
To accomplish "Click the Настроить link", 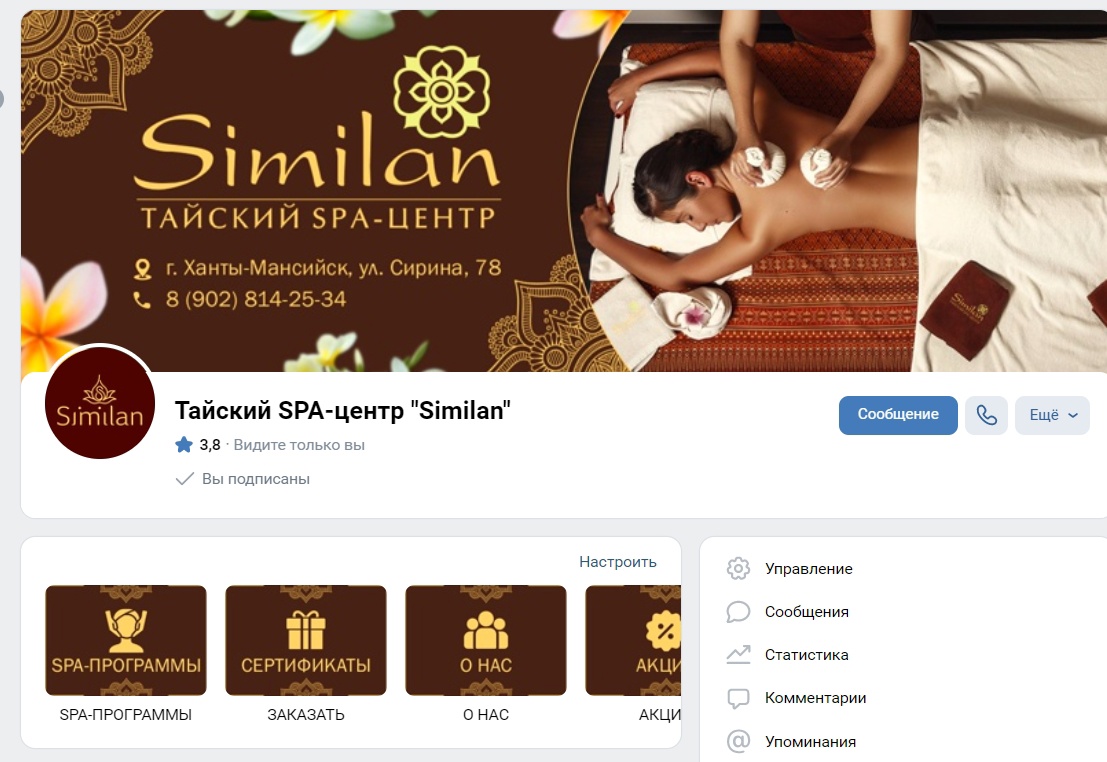I will 618,561.
